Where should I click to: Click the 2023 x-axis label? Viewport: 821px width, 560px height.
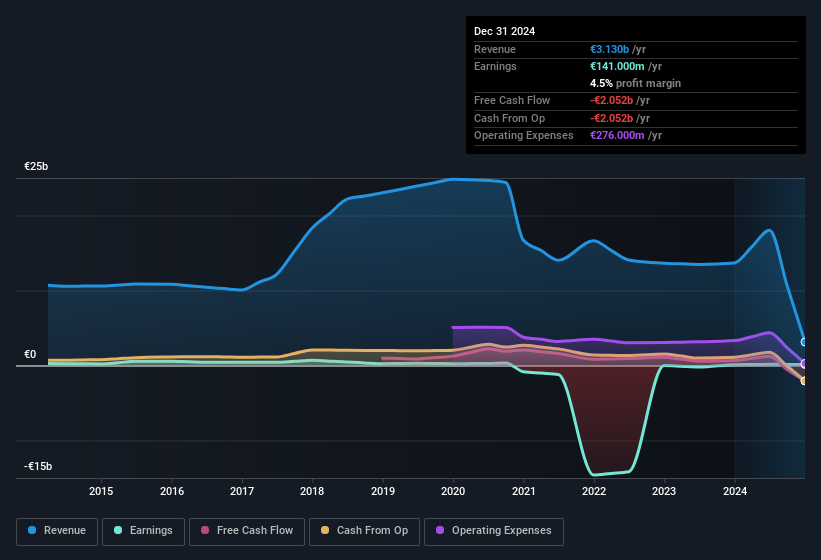point(664,491)
